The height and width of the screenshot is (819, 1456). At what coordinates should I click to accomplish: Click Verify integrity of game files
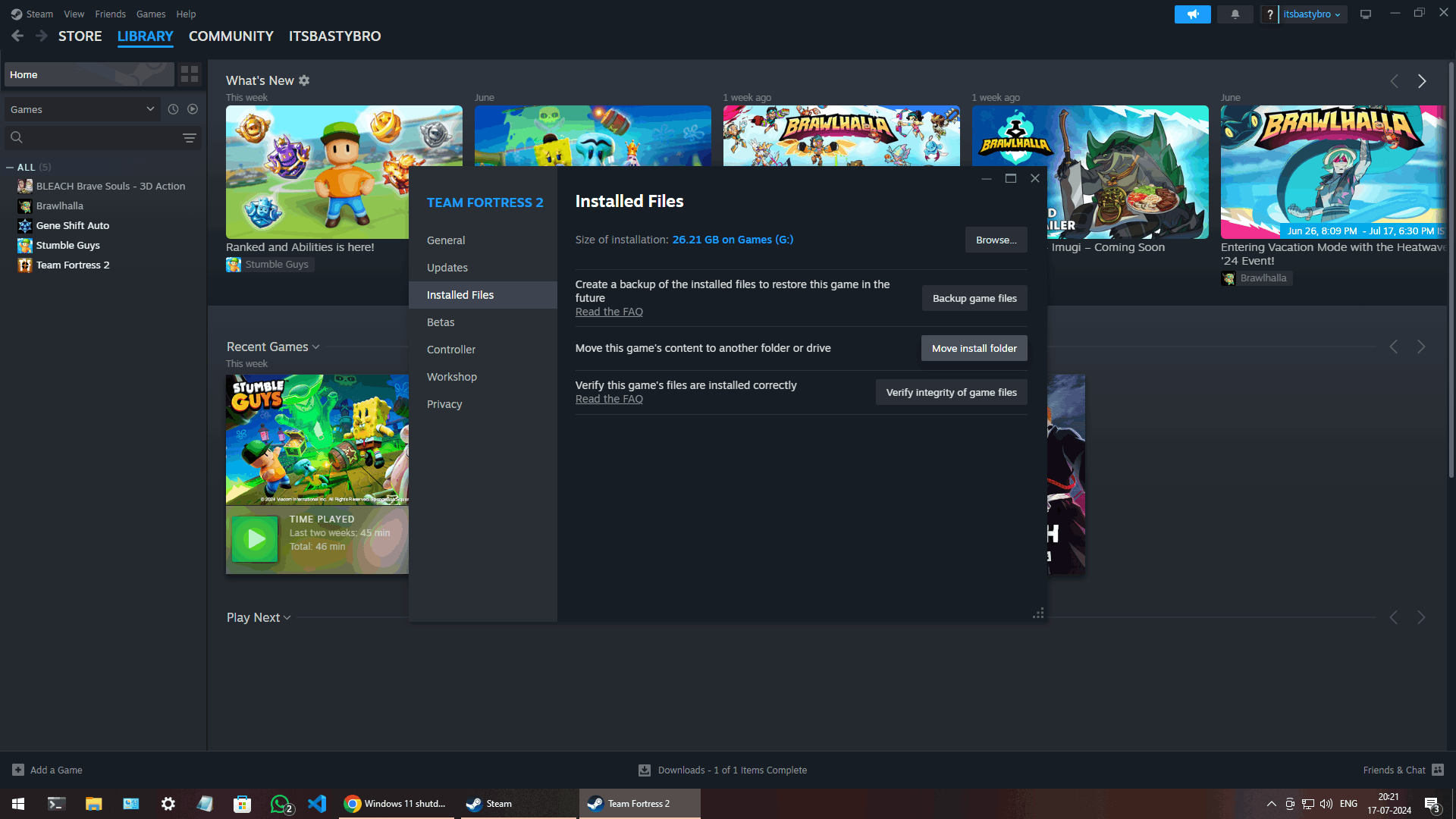951,392
